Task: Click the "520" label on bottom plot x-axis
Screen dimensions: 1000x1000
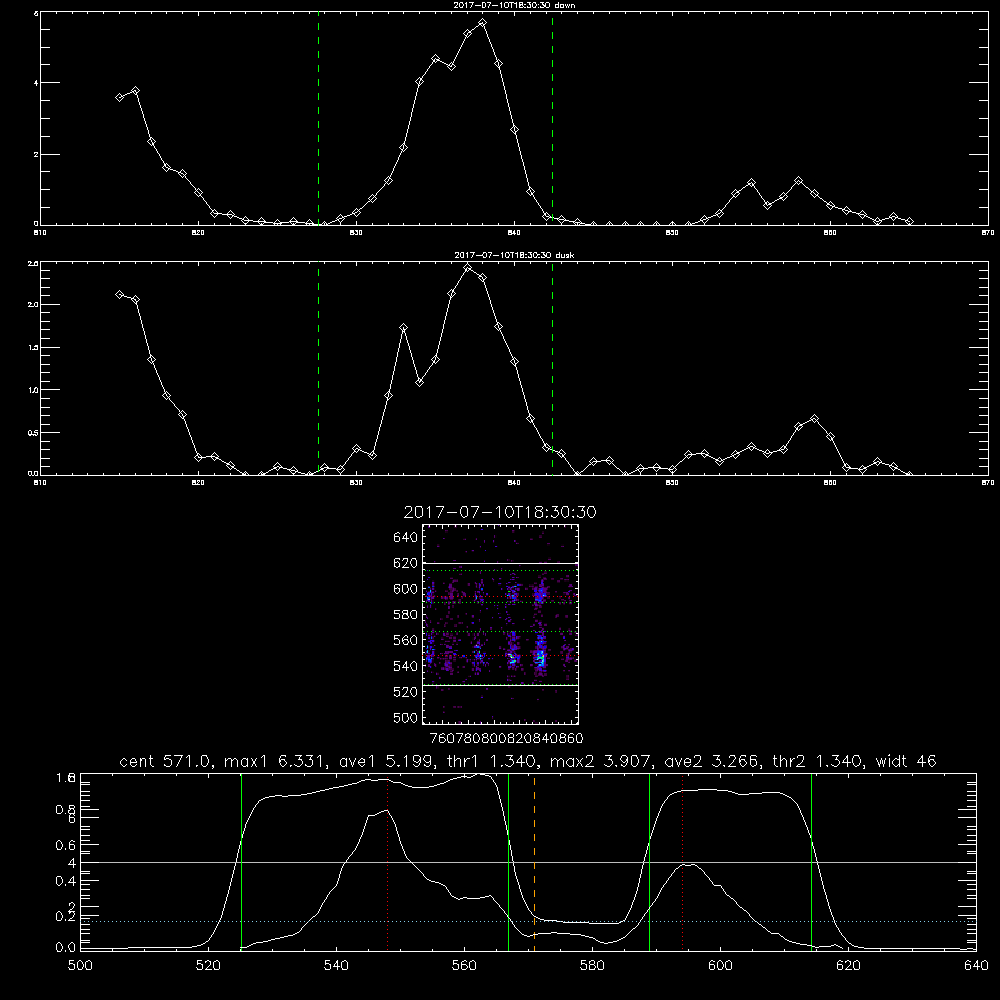Action: [208, 966]
